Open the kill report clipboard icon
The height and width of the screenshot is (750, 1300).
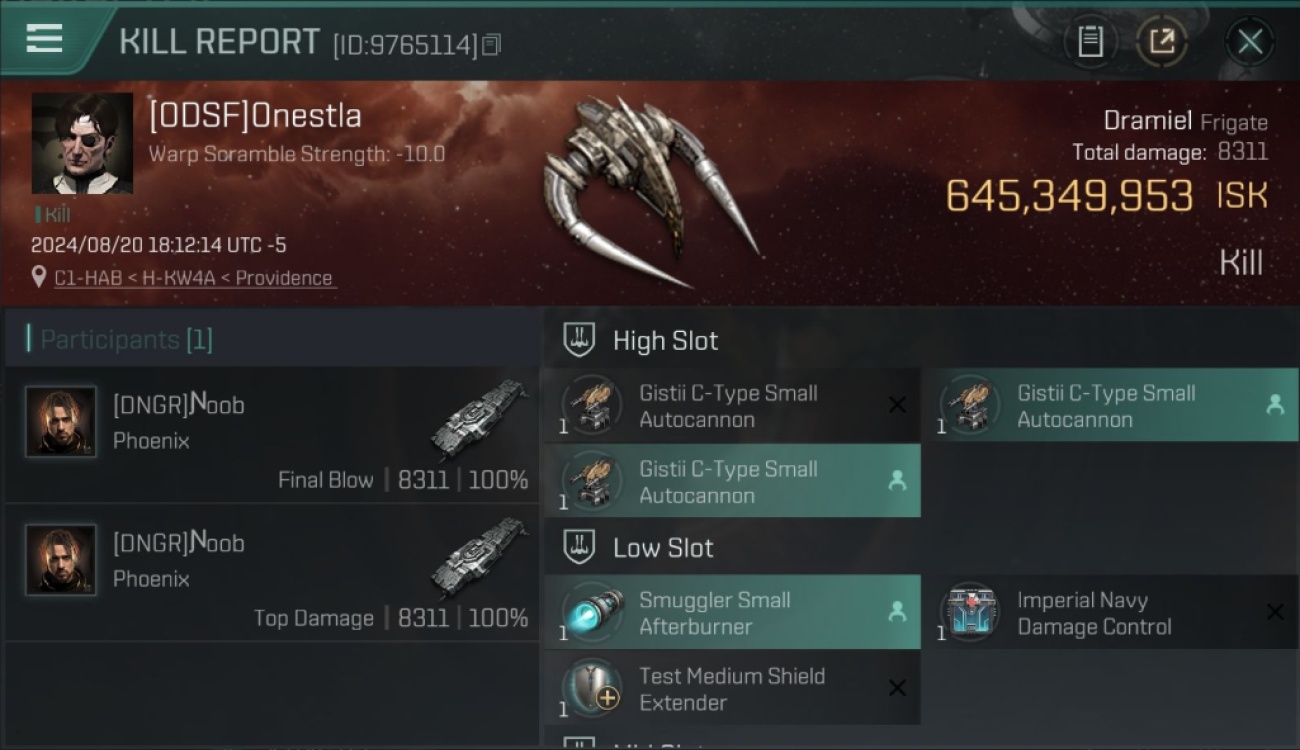[x=1090, y=41]
